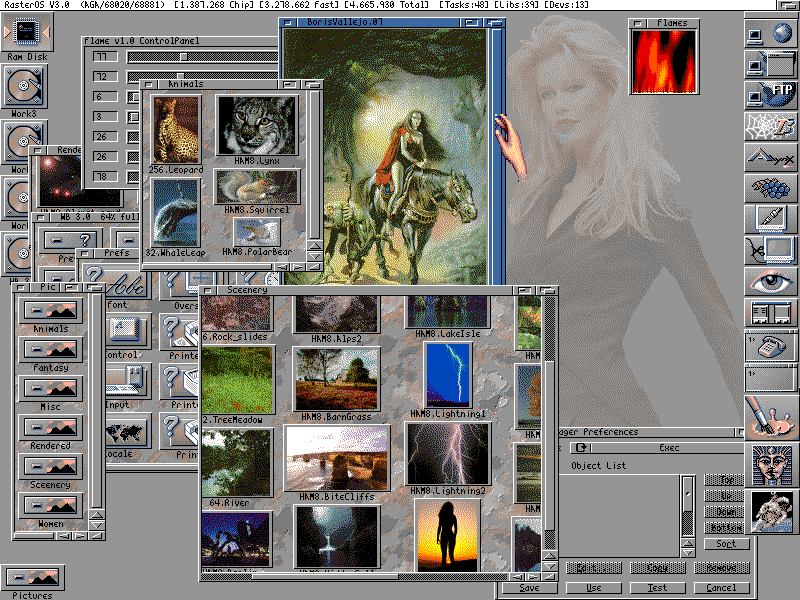Image resolution: width=800 pixels, height=600 pixels.
Task: Click down arrow of Sceenery window scrollbar
Action: pos(549,566)
